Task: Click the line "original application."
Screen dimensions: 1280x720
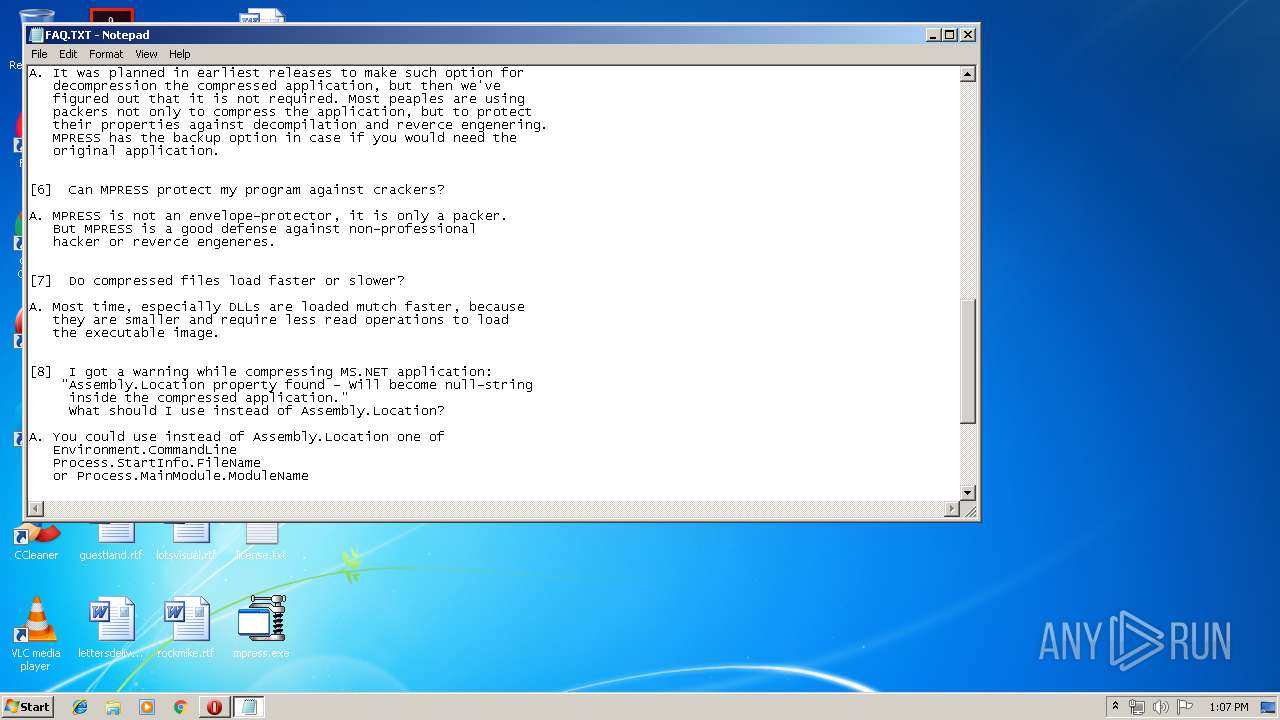Action: point(136,151)
